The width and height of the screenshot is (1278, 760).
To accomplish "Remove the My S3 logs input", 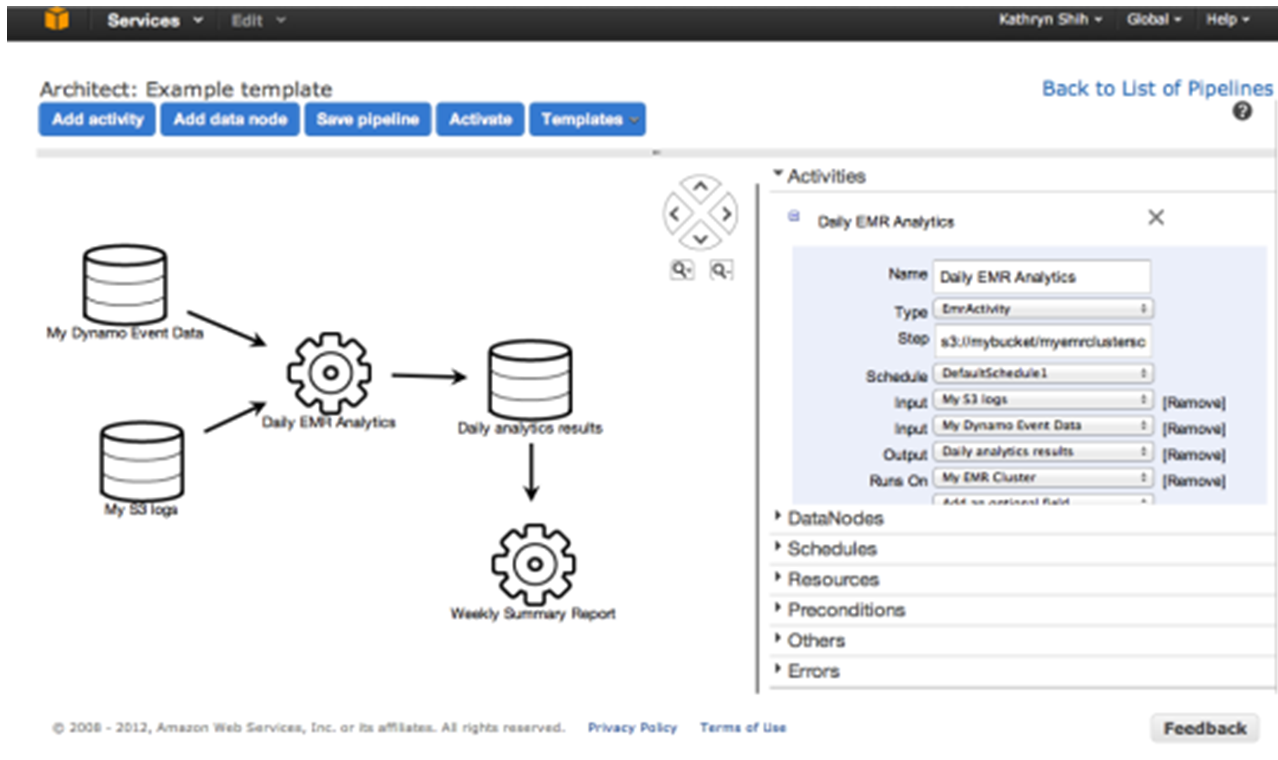I will click(1193, 403).
